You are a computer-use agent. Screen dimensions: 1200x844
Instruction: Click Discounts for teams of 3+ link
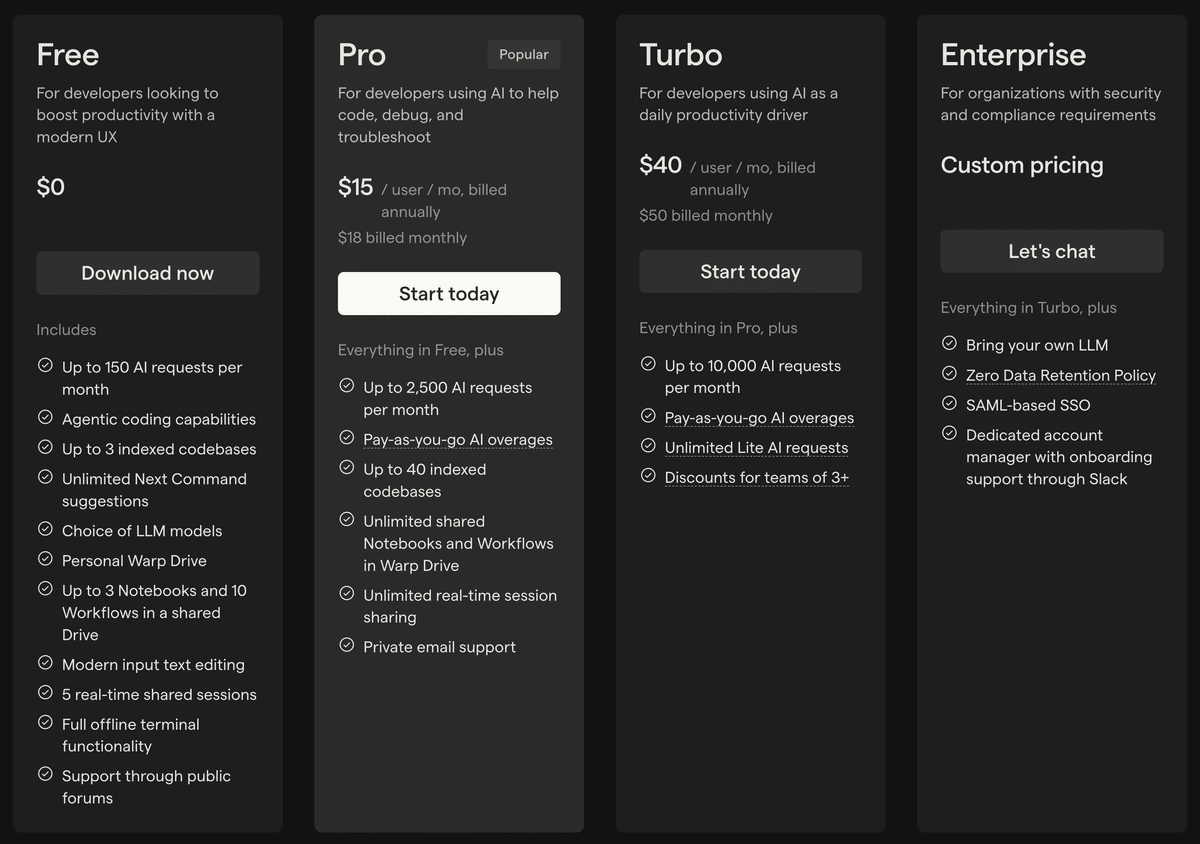pyautogui.click(x=756, y=478)
